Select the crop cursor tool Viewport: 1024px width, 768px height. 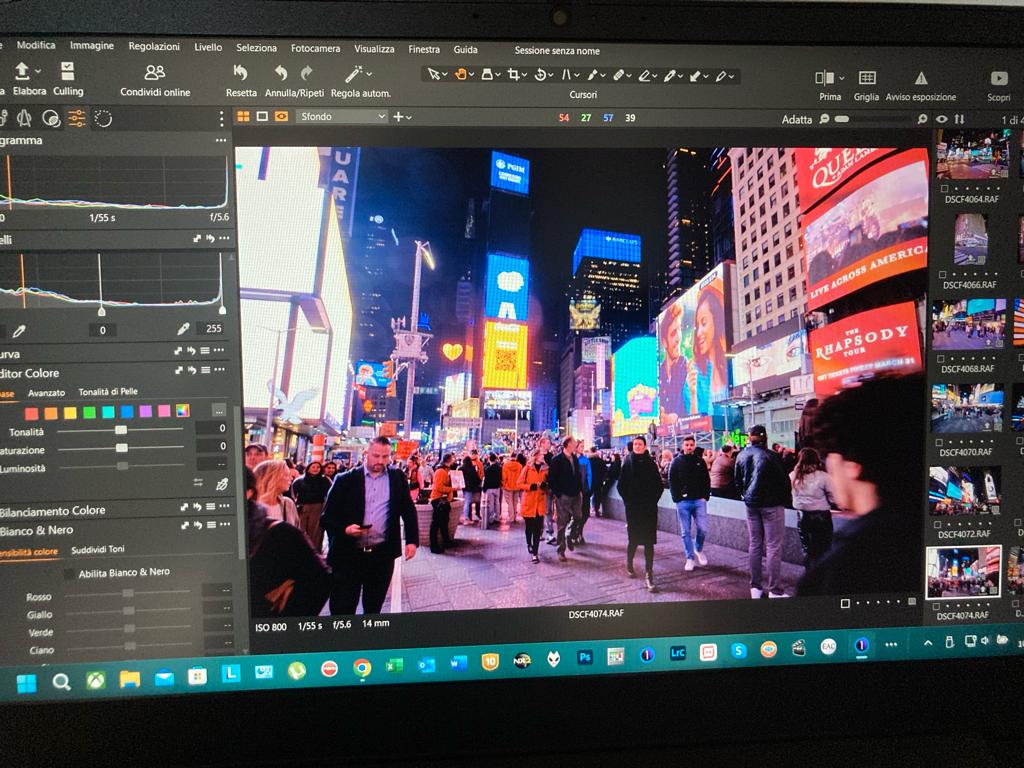coord(513,74)
